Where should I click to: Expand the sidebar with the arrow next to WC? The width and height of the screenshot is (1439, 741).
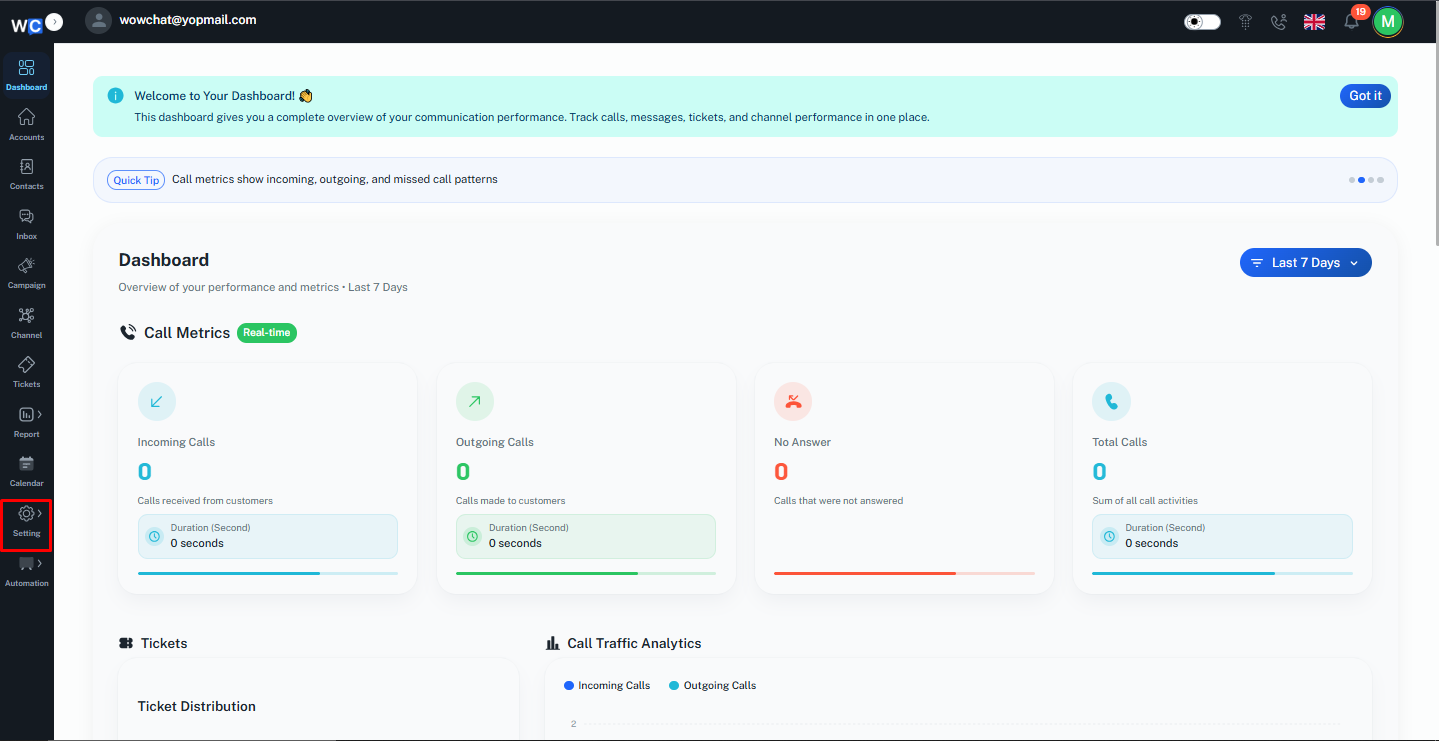(x=55, y=21)
